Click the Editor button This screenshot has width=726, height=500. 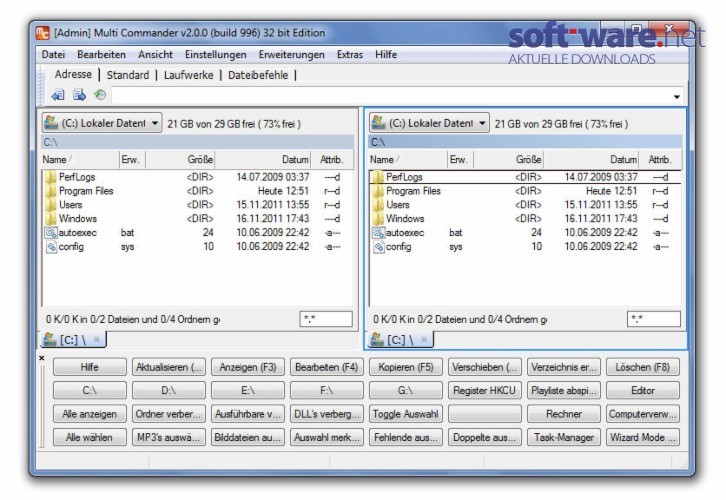(x=643, y=390)
